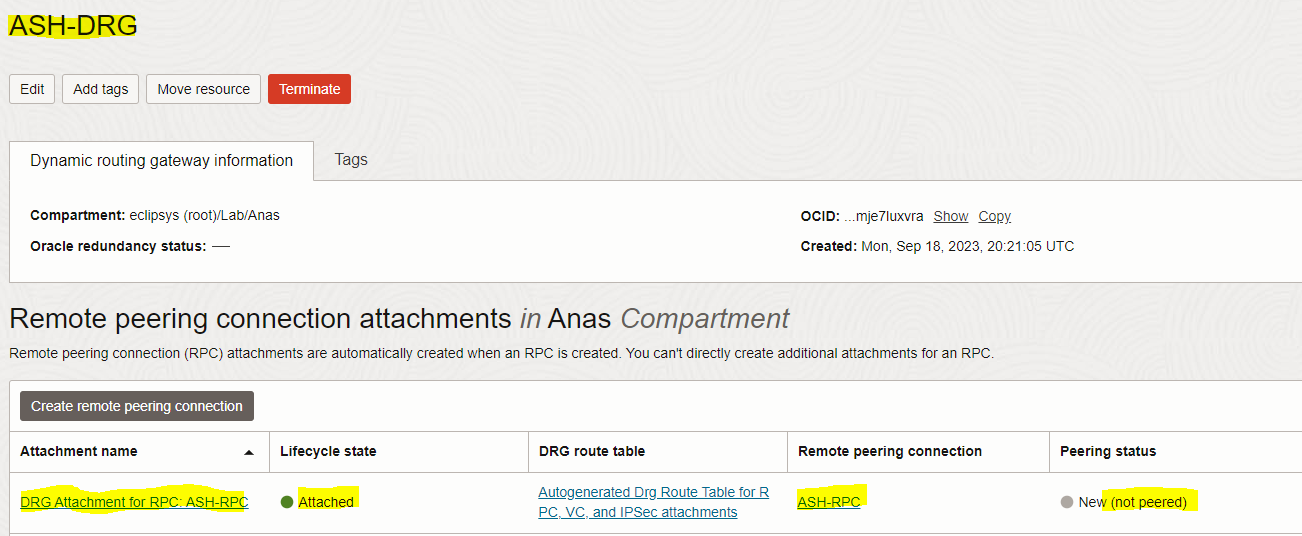Select Dynamic routing gateway information tab

point(161,160)
